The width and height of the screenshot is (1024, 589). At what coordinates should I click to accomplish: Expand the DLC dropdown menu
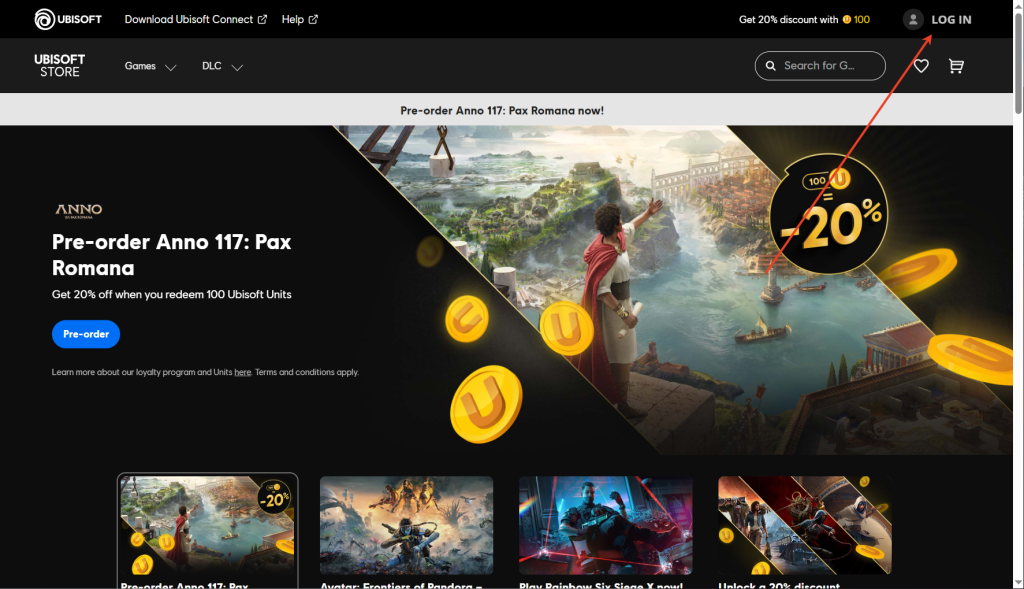pyautogui.click(x=222, y=66)
